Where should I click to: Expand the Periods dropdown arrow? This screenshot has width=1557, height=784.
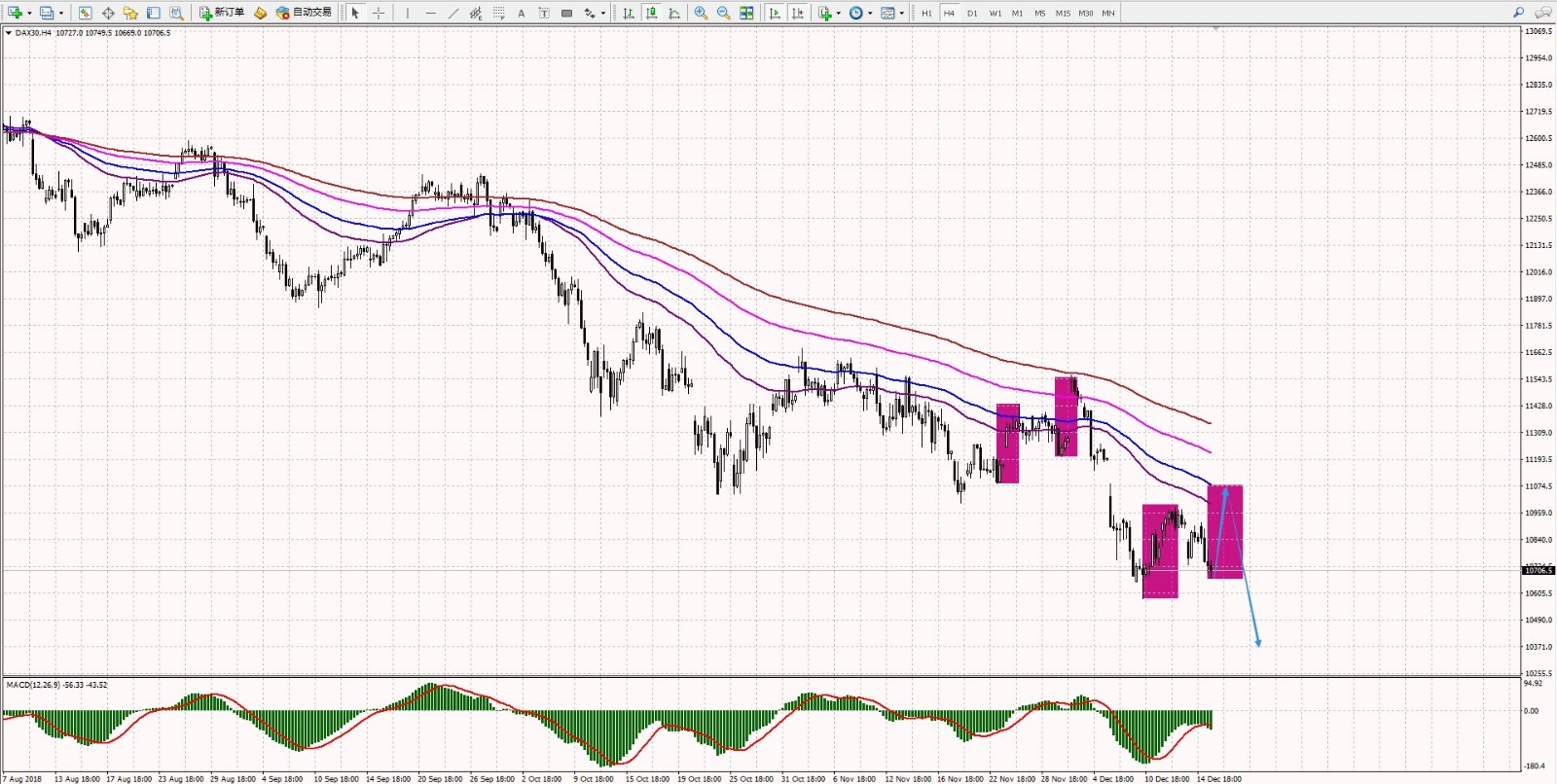click(870, 14)
